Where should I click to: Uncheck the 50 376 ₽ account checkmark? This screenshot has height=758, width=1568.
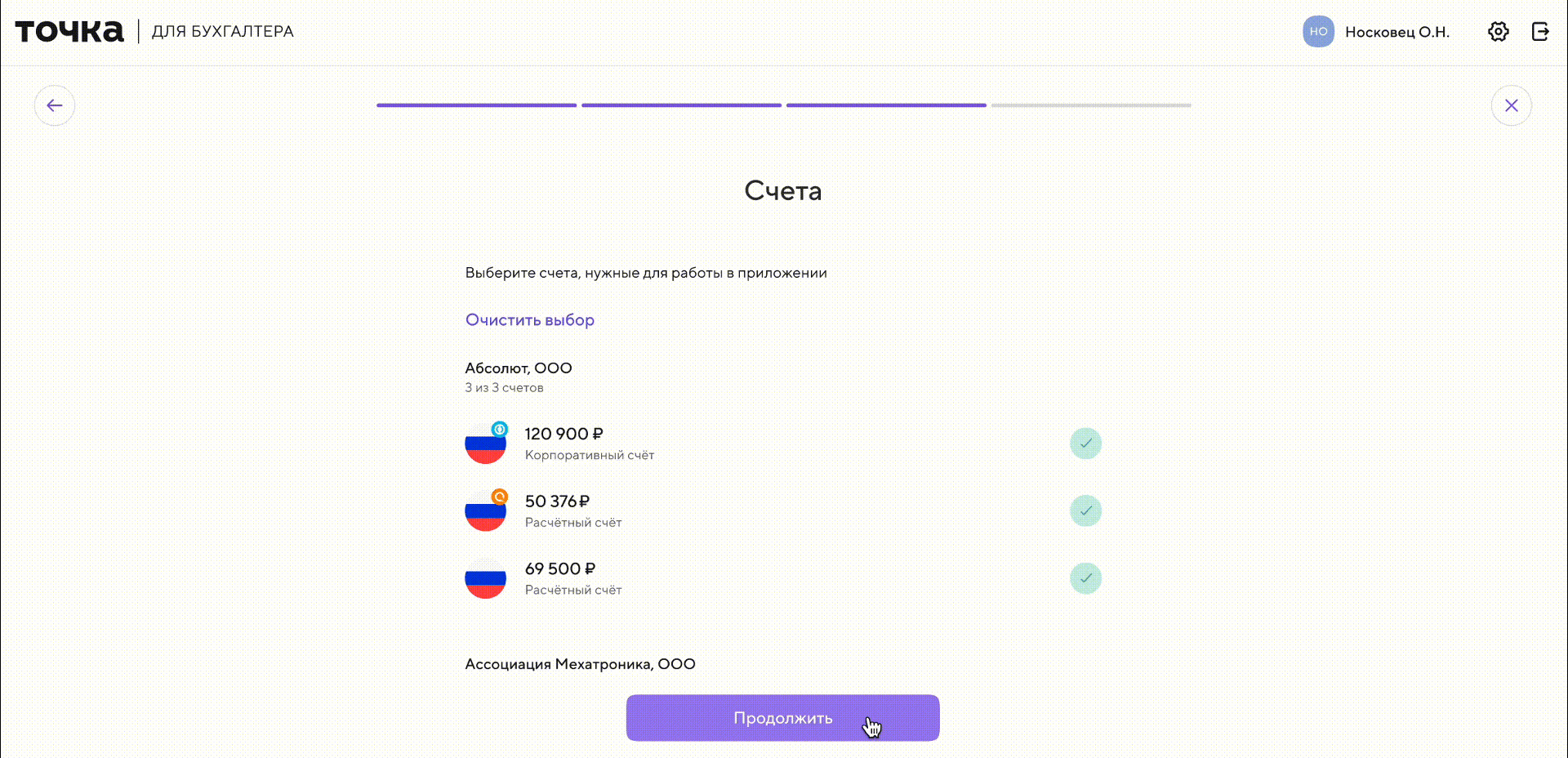point(1085,511)
